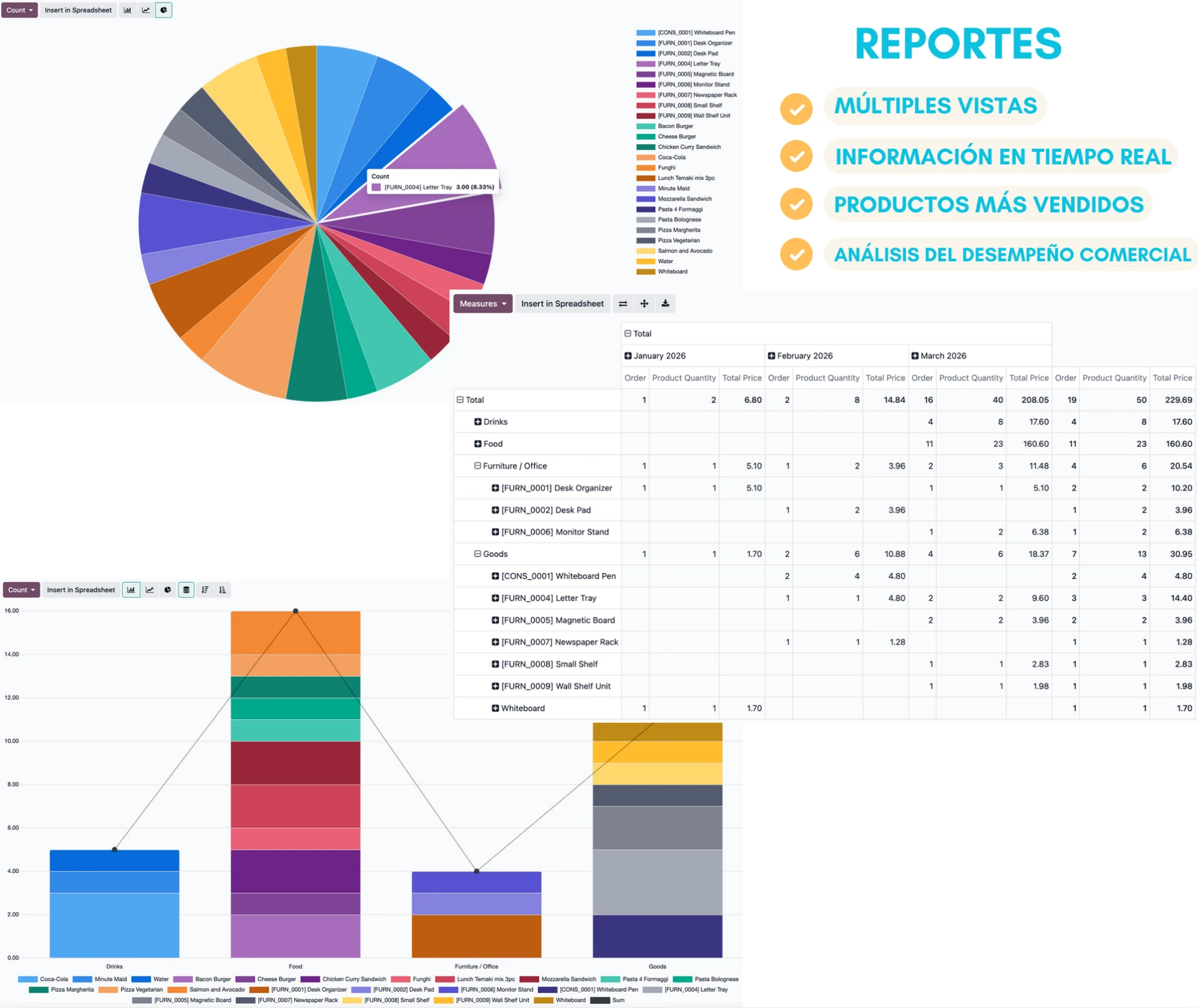Select the line chart icon on top toolbar
Image resolution: width=1198 pixels, height=1008 pixels.
[x=146, y=10]
